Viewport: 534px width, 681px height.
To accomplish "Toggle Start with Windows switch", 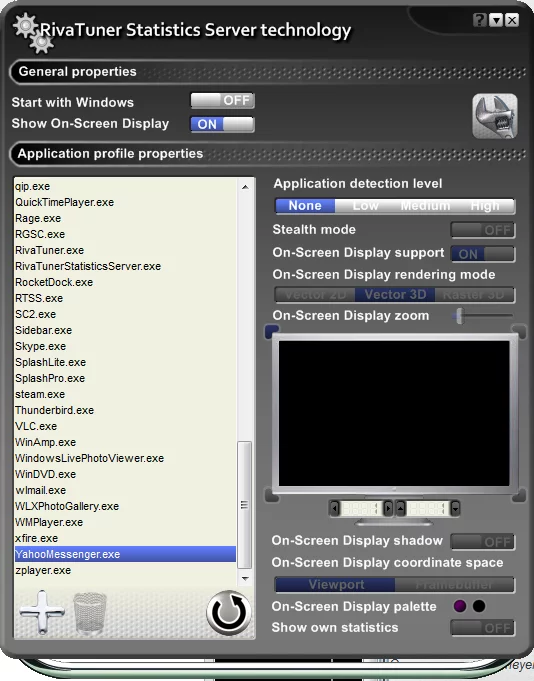I will pyautogui.click(x=222, y=101).
